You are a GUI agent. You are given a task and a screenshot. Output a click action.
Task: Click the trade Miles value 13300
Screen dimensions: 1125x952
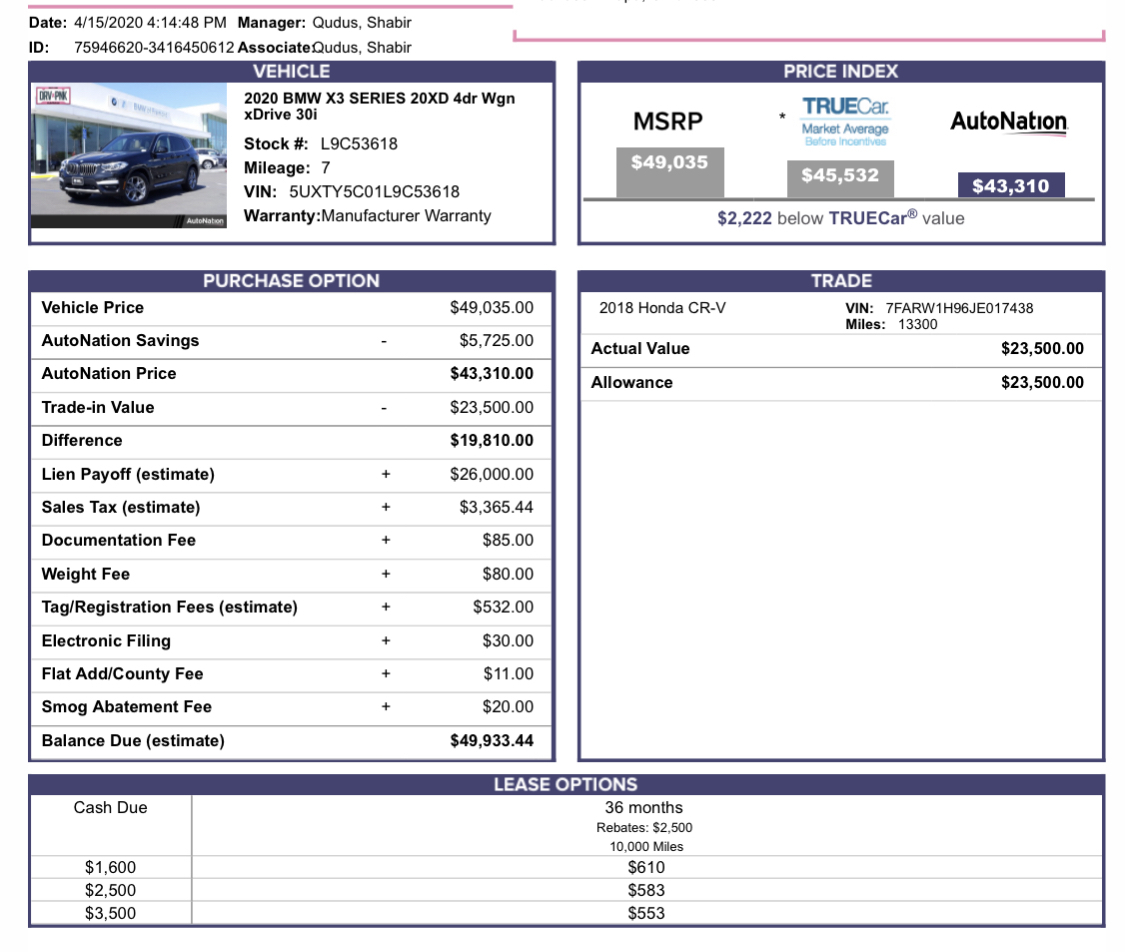click(x=918, y=324)
